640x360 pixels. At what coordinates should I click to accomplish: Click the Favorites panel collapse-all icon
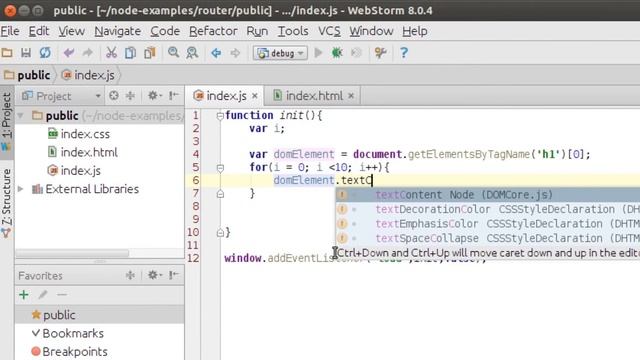pyautogui.click(x=131, y=275)
